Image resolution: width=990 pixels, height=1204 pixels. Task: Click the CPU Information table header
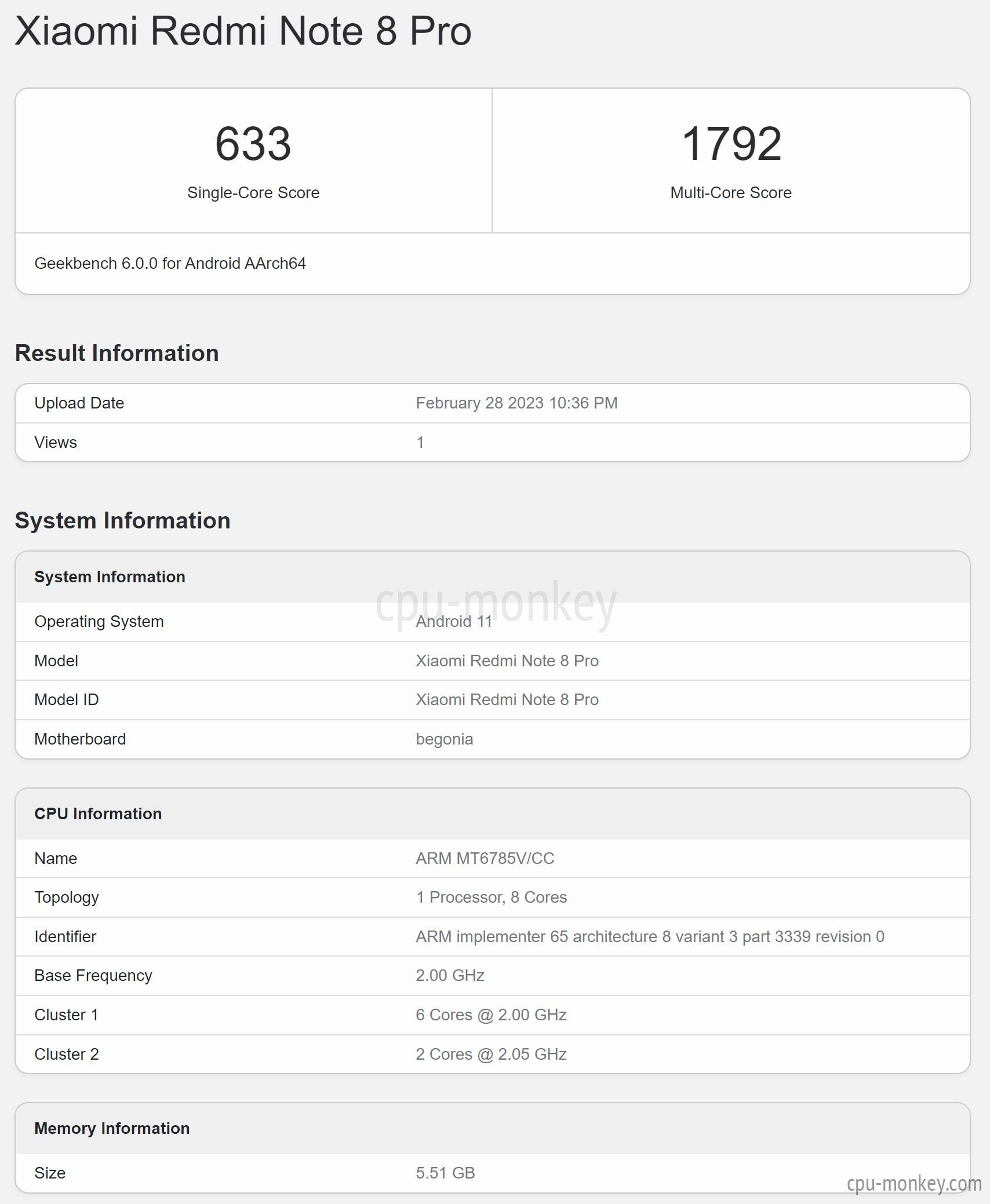[x=98, y=813]
